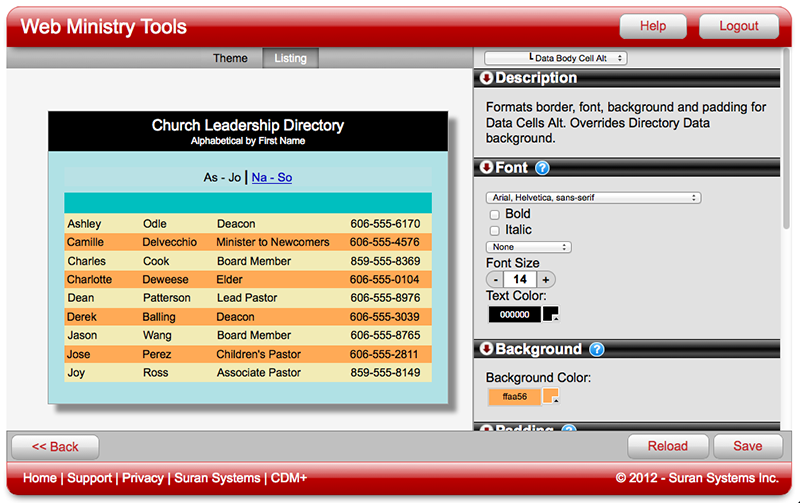The image size is (800, 503).
Task: Collapse the Background section arrow icon
Action: pos(487,349)
